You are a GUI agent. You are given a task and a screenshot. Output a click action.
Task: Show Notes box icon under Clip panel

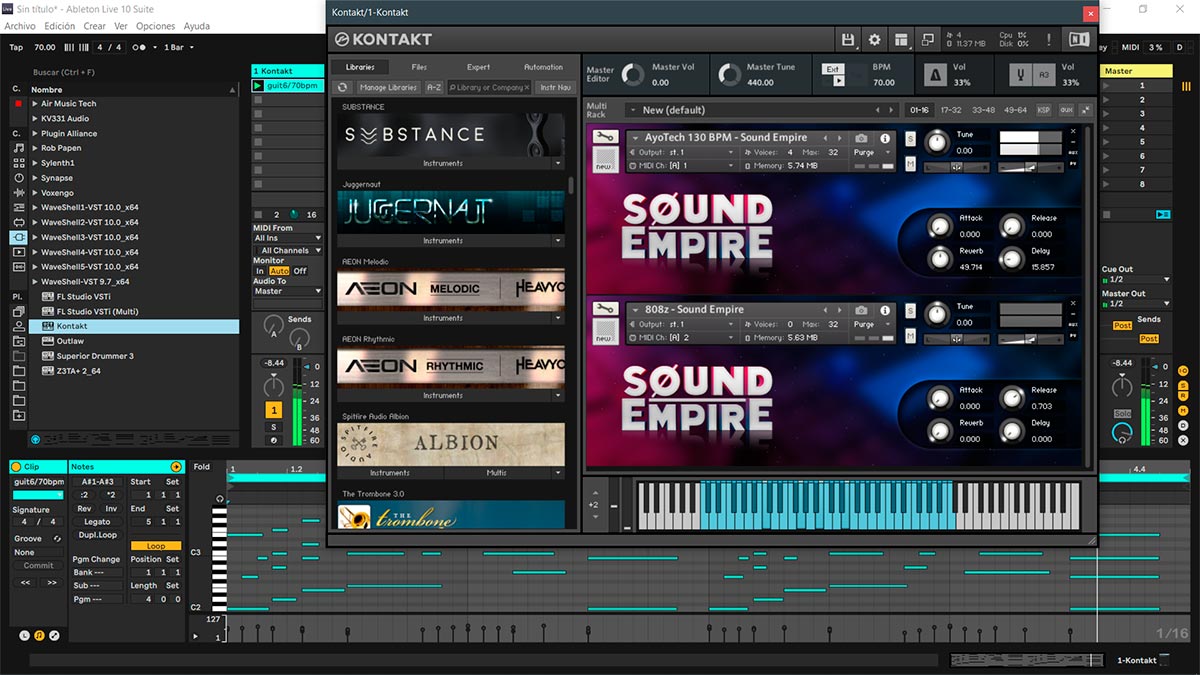(x=39, y=635)
